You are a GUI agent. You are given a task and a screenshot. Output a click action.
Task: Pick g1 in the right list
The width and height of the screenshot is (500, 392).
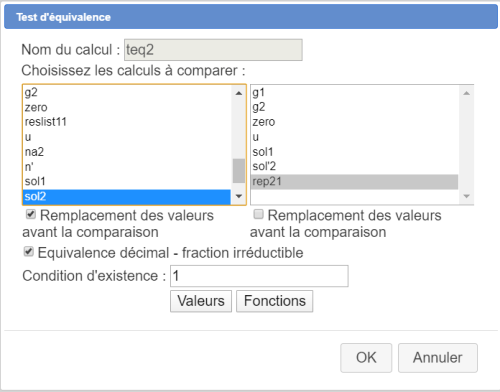[x=354, y=92]
